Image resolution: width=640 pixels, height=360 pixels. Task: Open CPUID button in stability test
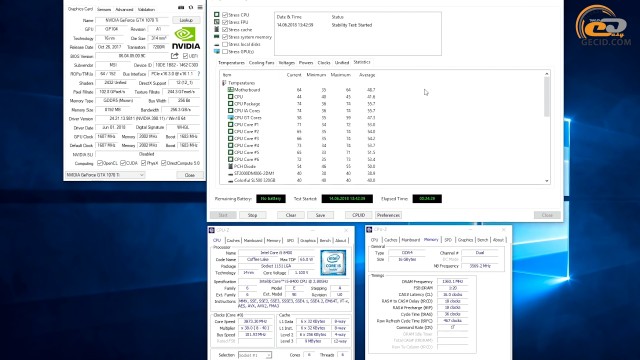coord(358,215)
